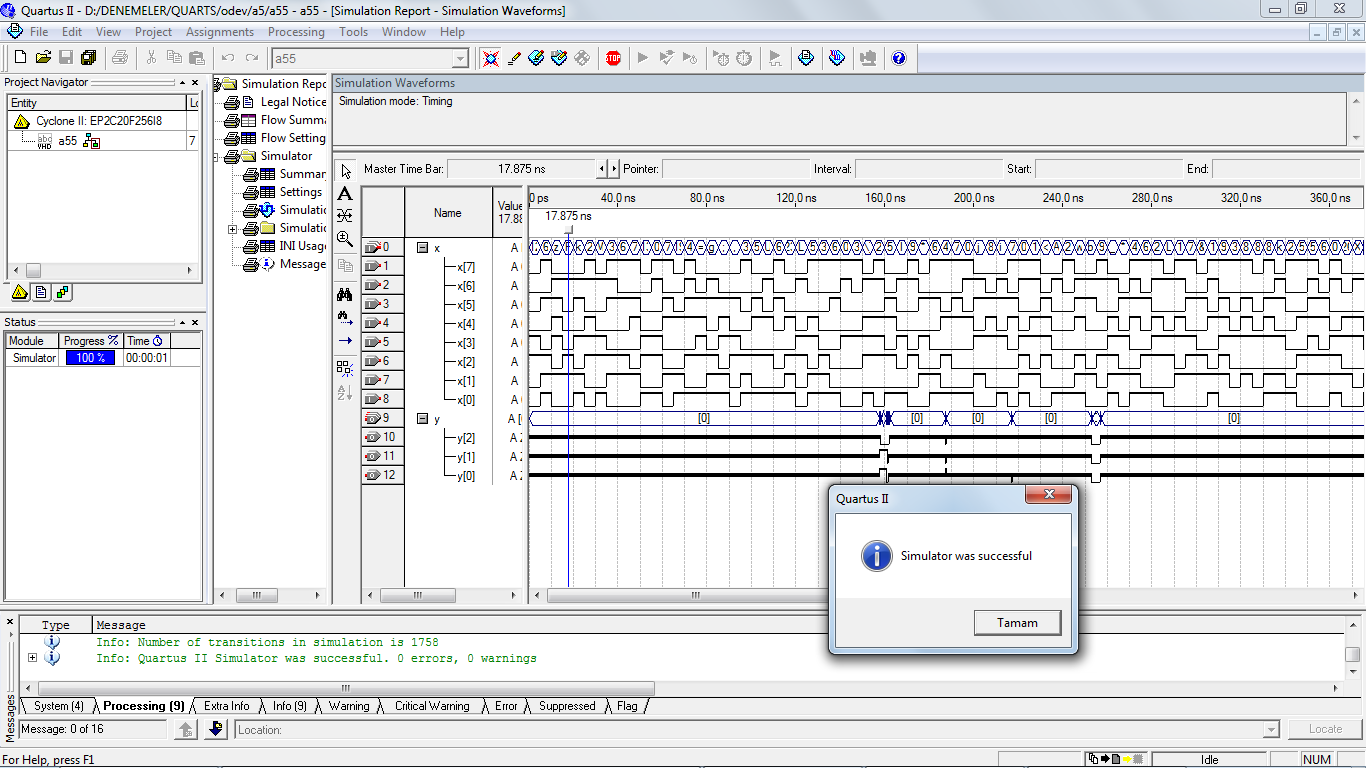This screenshot has height=768, width=1366.
Task: Expand the Quartus II Simulator successful message
Action: [33, 658]
